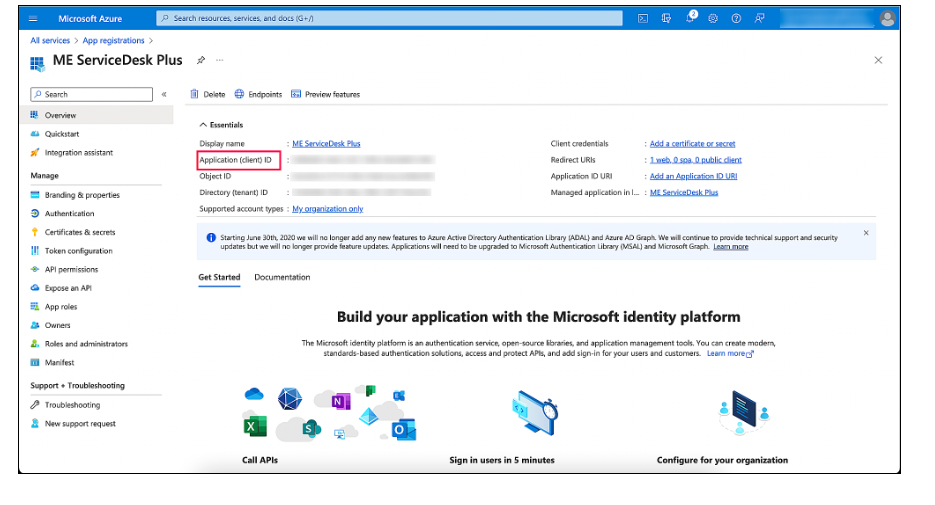
Task: Switch to the Documentation tab
Action: (282, 277)
